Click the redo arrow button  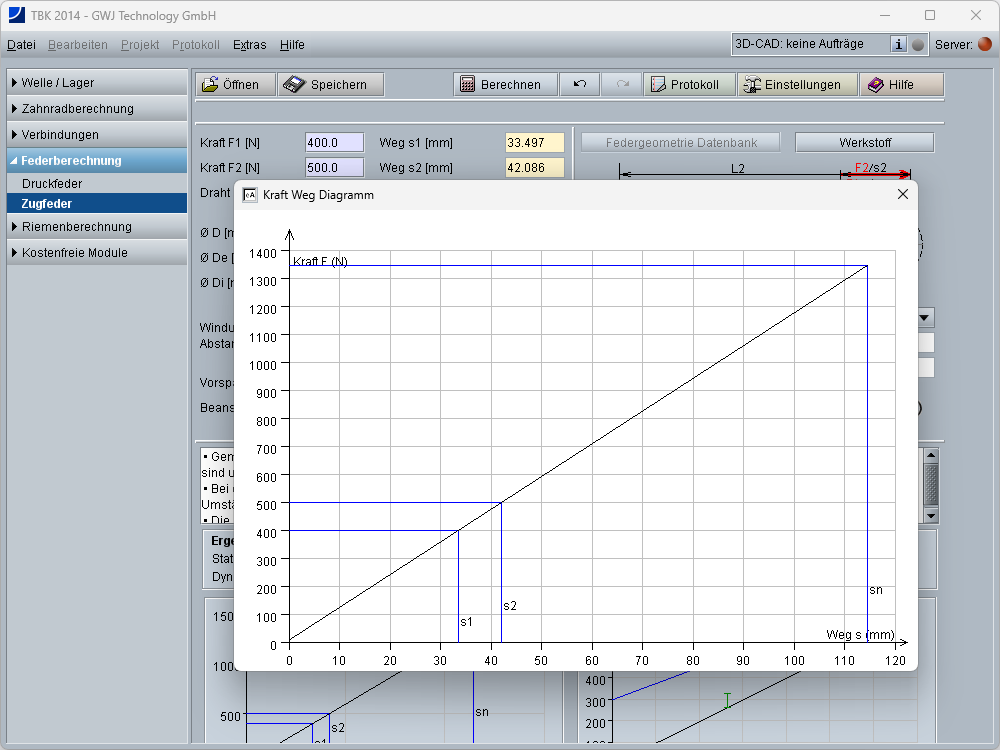coord(622,85)
